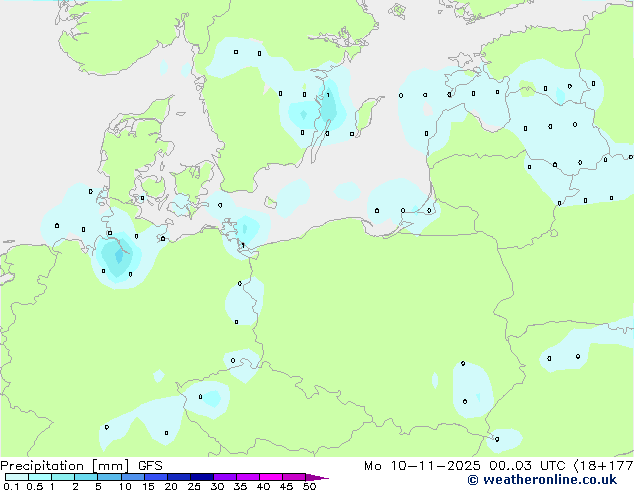Click the 40 to 45 mm legend swatch
The width and height of the screenshot is (634, 490).
pyautogui.click(x=271, y=477)
